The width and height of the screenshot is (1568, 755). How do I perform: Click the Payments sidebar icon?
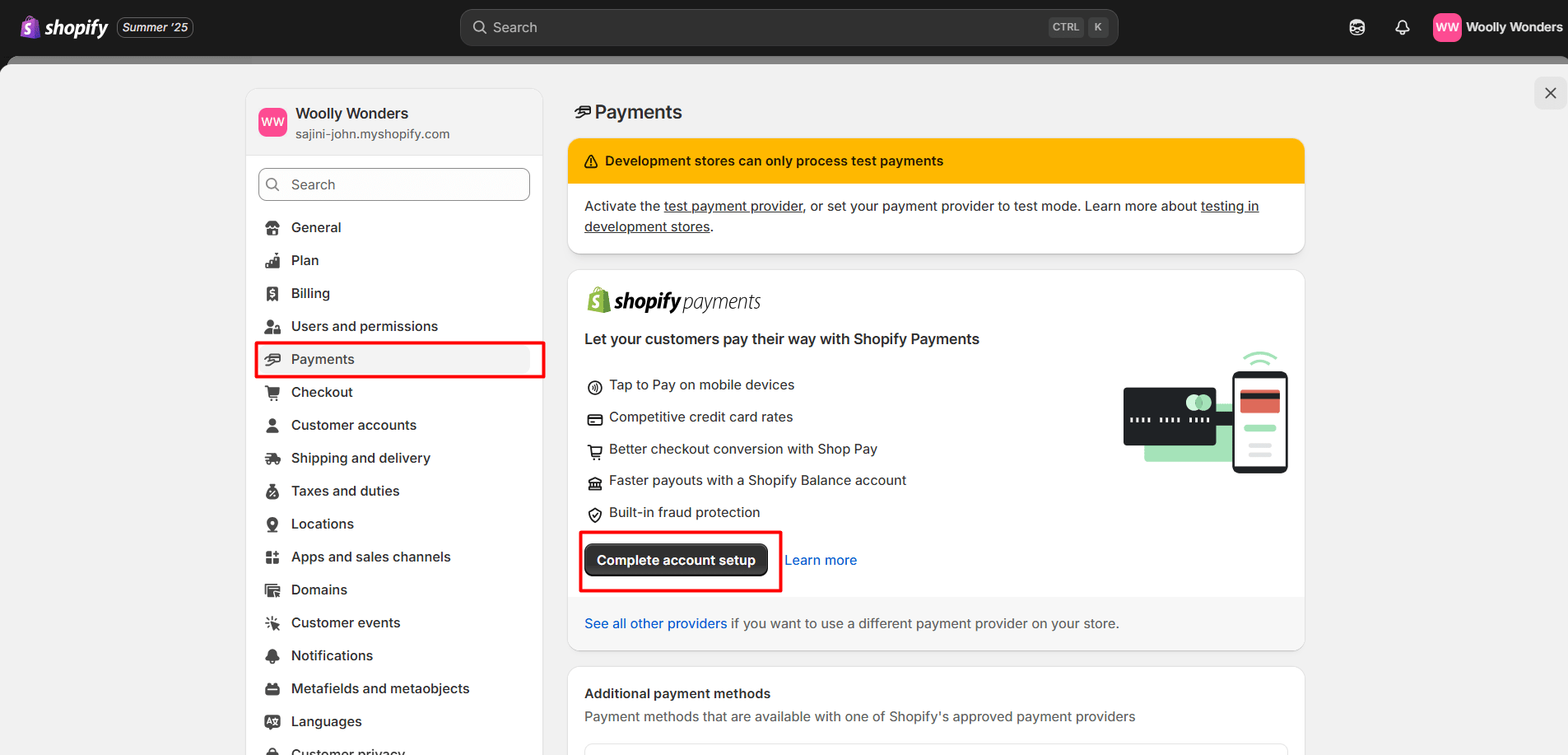(272, 360)
